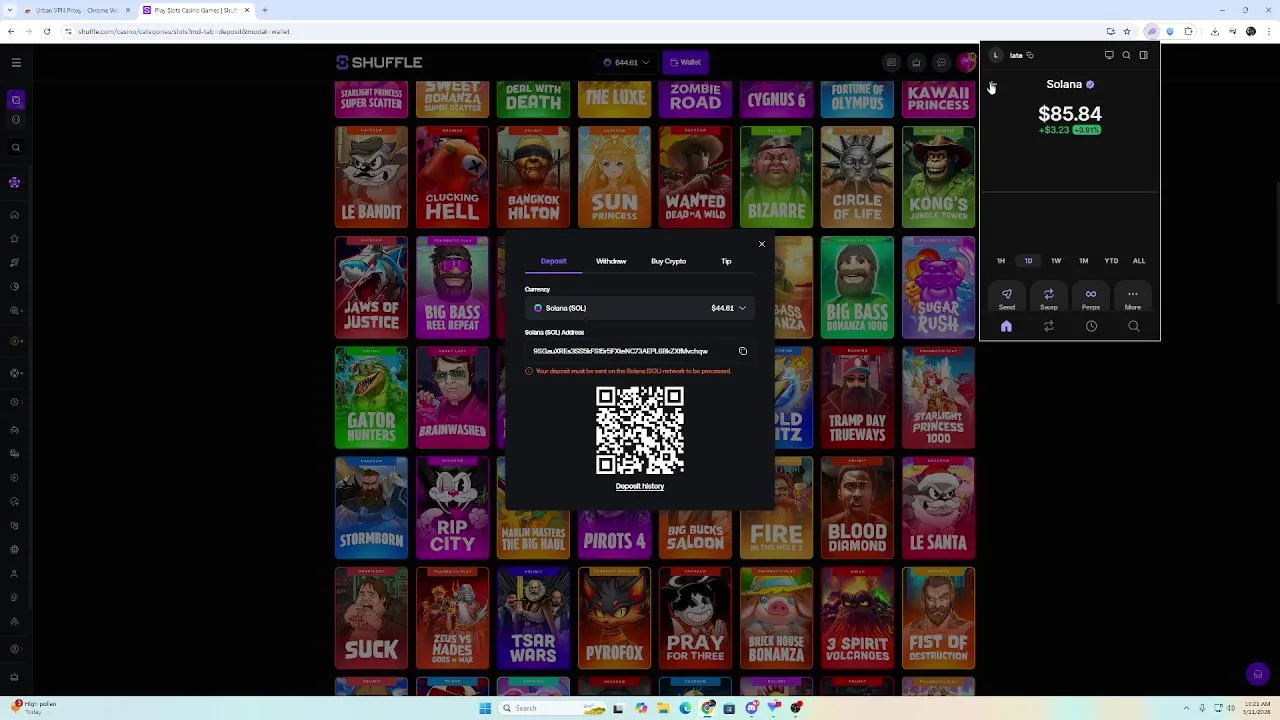Toggle the hamburger sidebar menu

16,62
